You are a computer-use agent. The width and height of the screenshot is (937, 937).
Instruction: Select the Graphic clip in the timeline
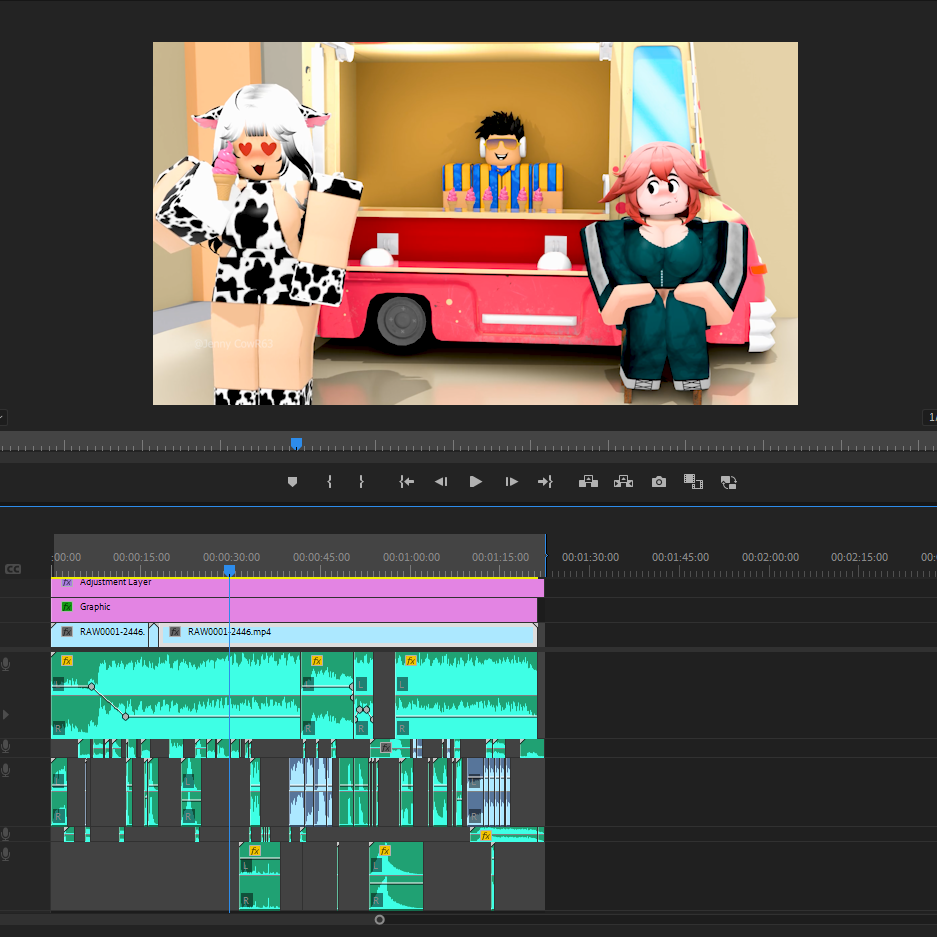tap(294, 610)
